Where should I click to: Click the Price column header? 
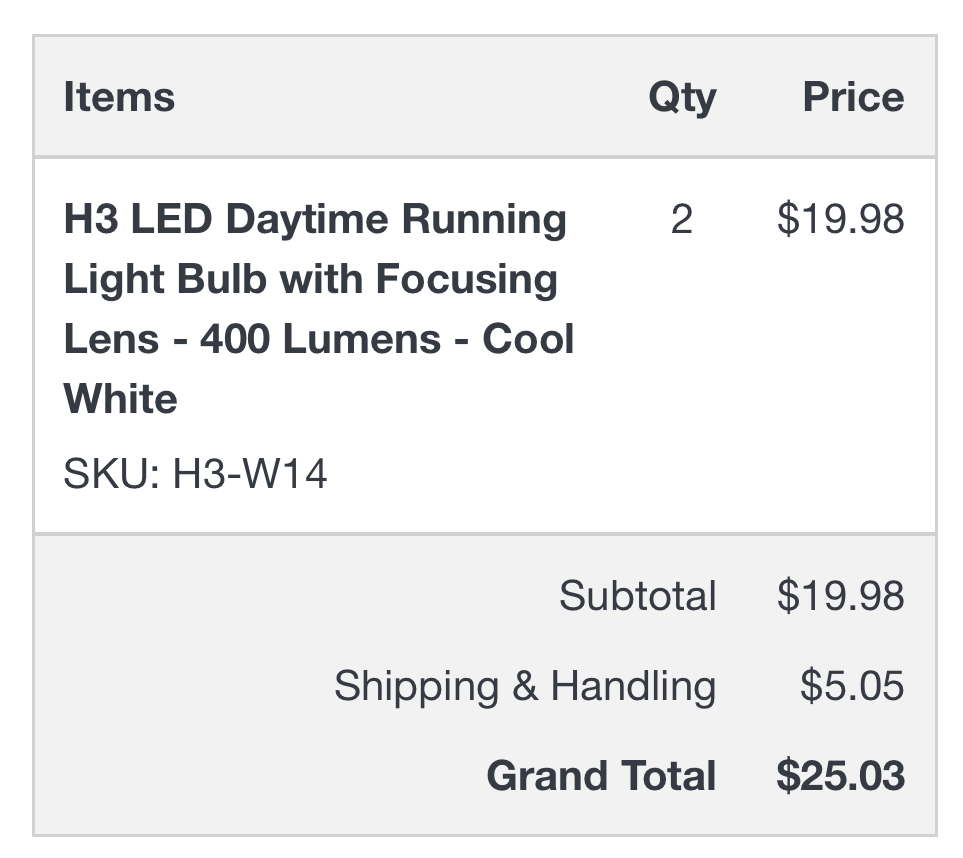pyautogui.click(x=853, y=97)
